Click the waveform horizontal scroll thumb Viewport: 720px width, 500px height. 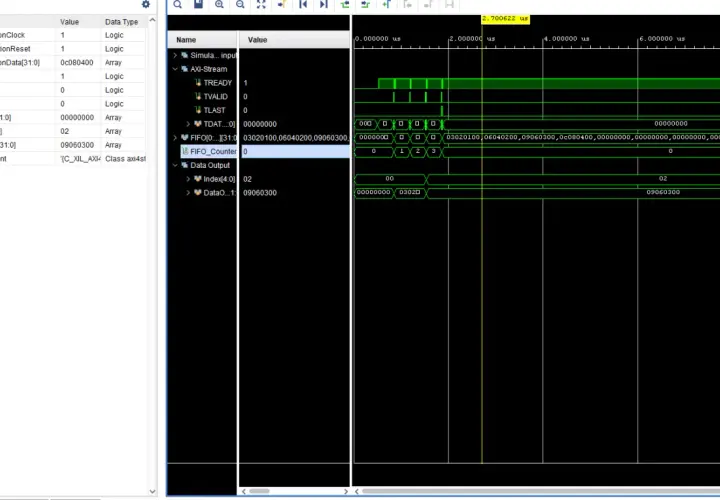tap(541, 491)
